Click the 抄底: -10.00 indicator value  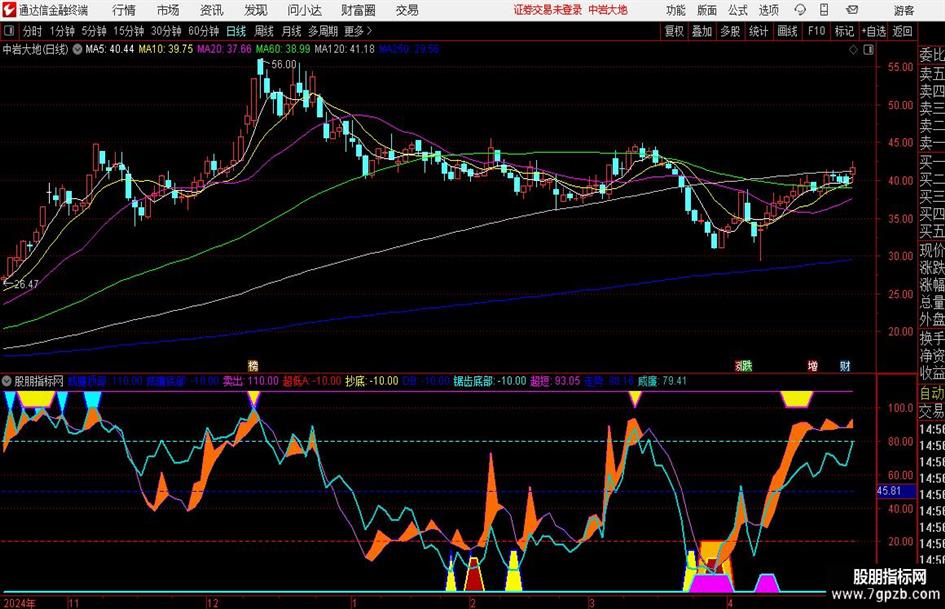click(372, 381)
